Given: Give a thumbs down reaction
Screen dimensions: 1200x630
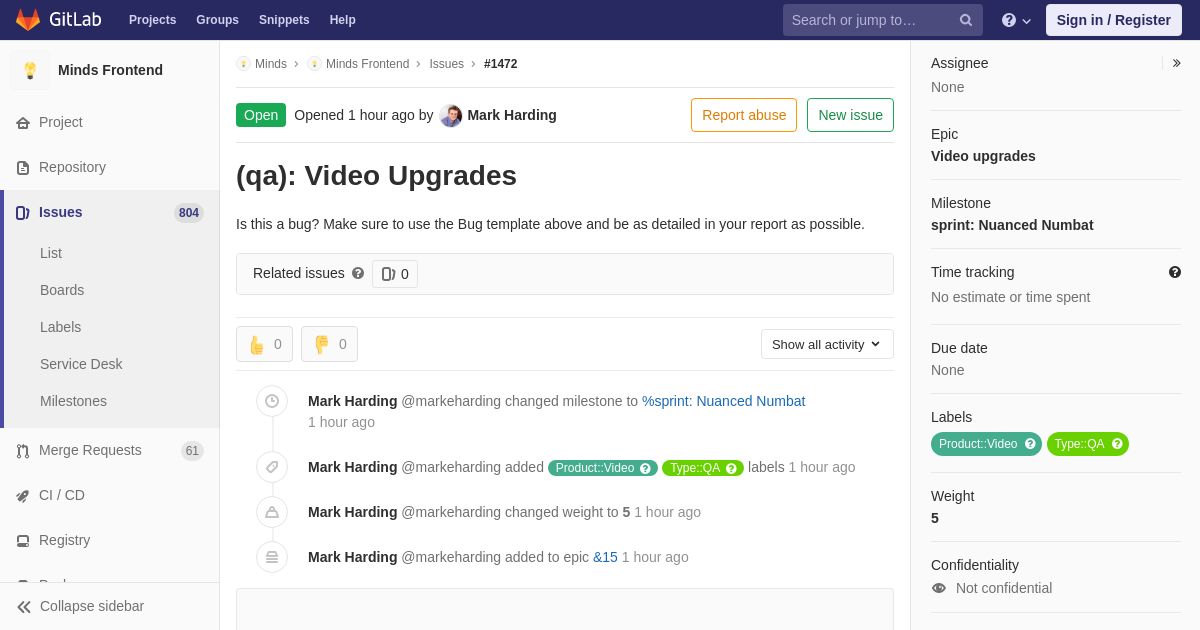Looking at the screenshot, I should point(329,344).
